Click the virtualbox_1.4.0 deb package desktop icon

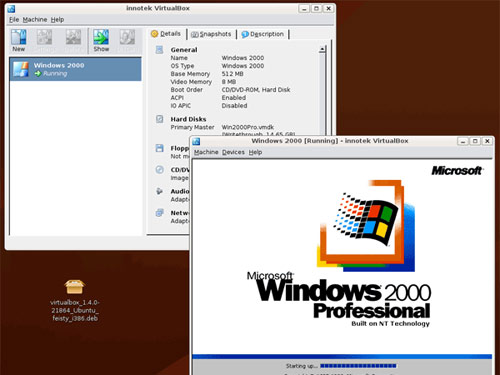(x=75, y=300)
